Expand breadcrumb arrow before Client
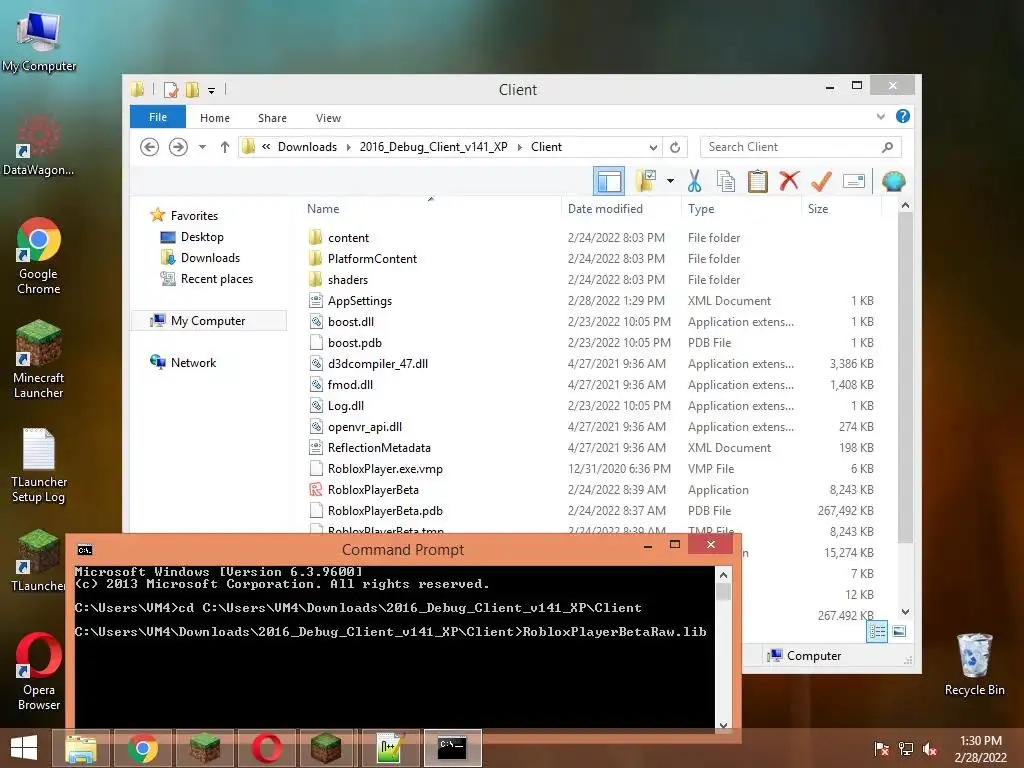1024x768 pixels. tap(520, 147)
